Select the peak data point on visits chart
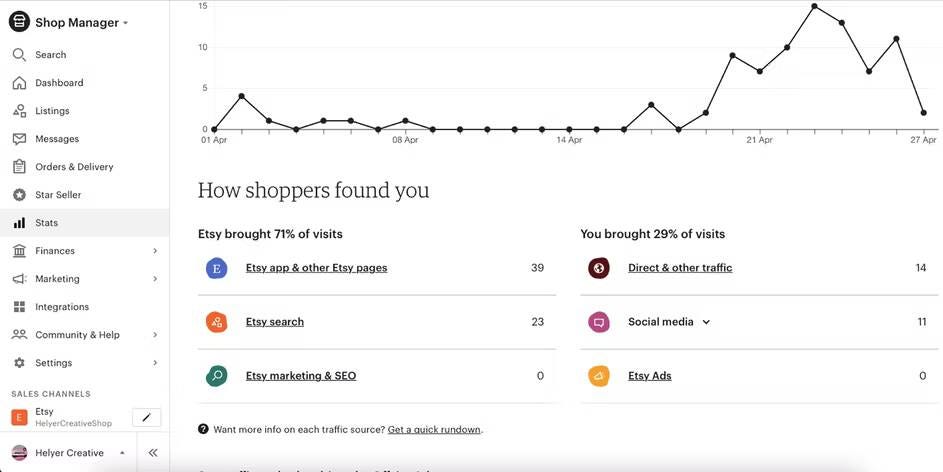Image resolution: width=943 pixels, height=472 pixels. (x=814, y=6)
